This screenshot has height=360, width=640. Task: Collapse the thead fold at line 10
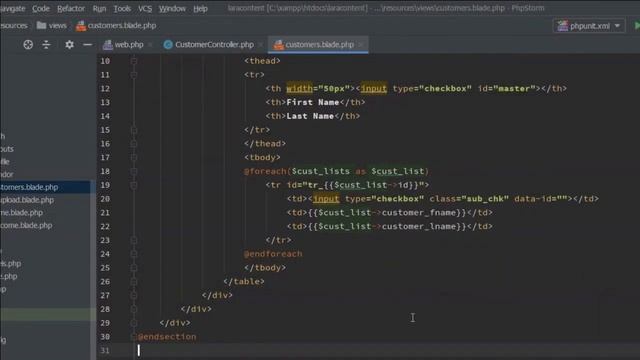133,61
